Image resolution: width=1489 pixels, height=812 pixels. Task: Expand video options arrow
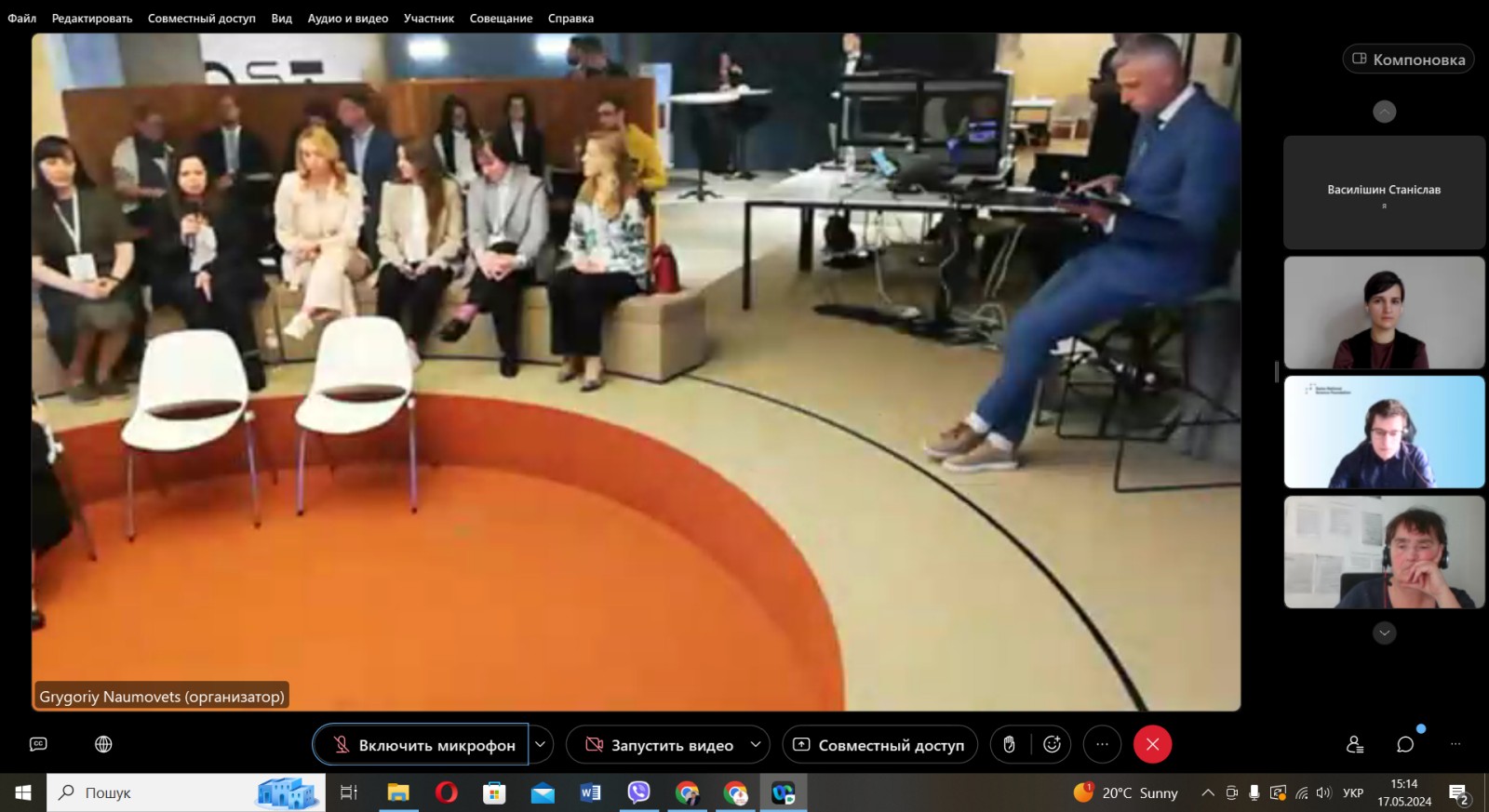[757, 744]
